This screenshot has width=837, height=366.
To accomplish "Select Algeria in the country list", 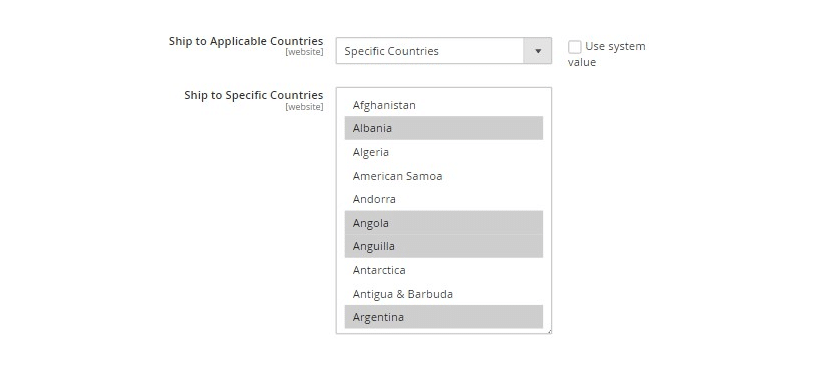I will coord(444,152).
